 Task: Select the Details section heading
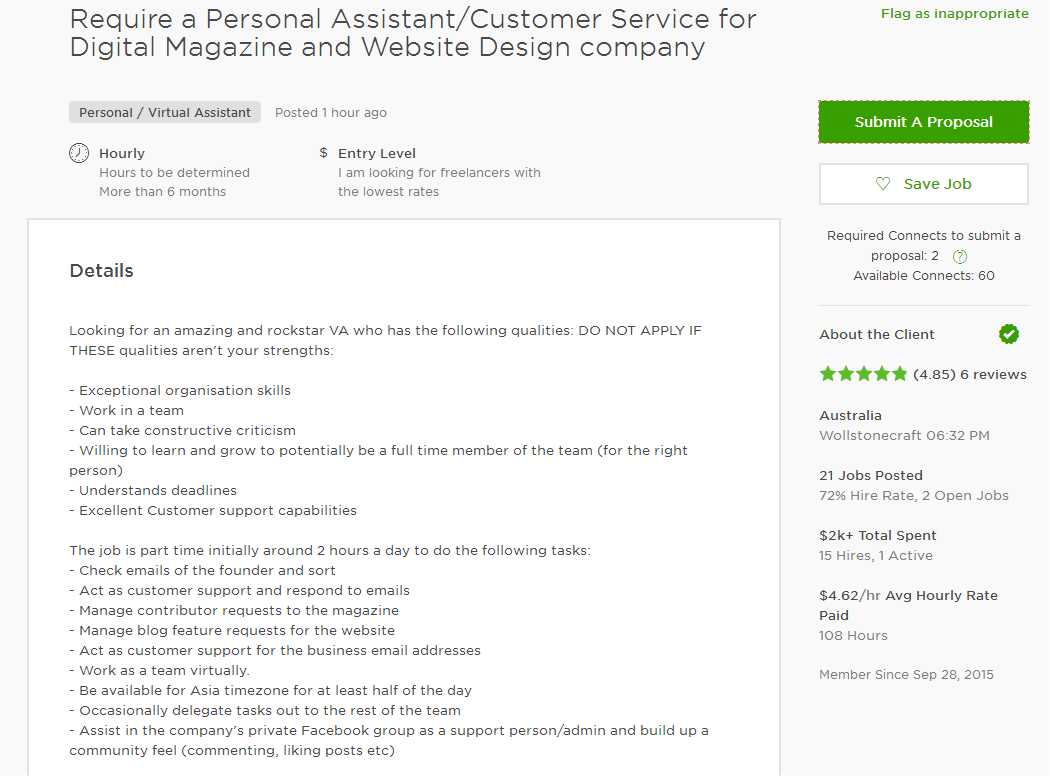tap(101, 270)
